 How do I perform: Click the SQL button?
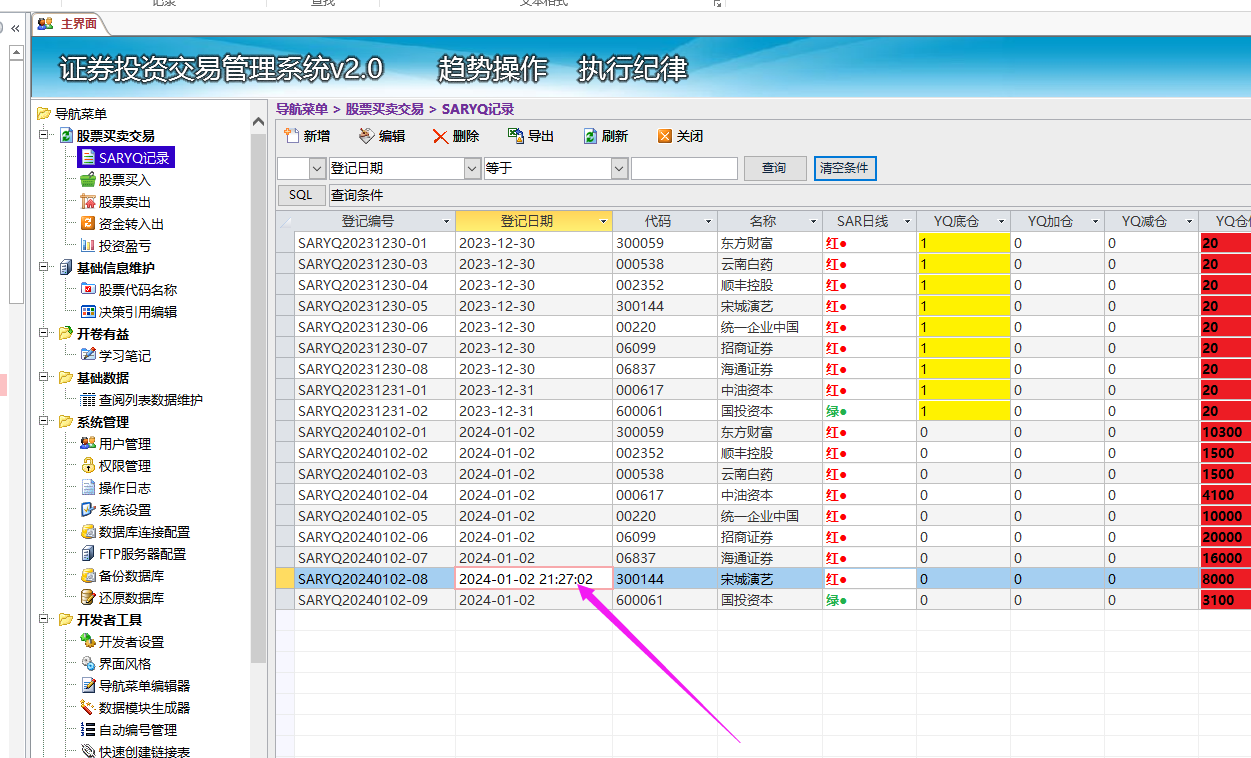click(301, 195)
